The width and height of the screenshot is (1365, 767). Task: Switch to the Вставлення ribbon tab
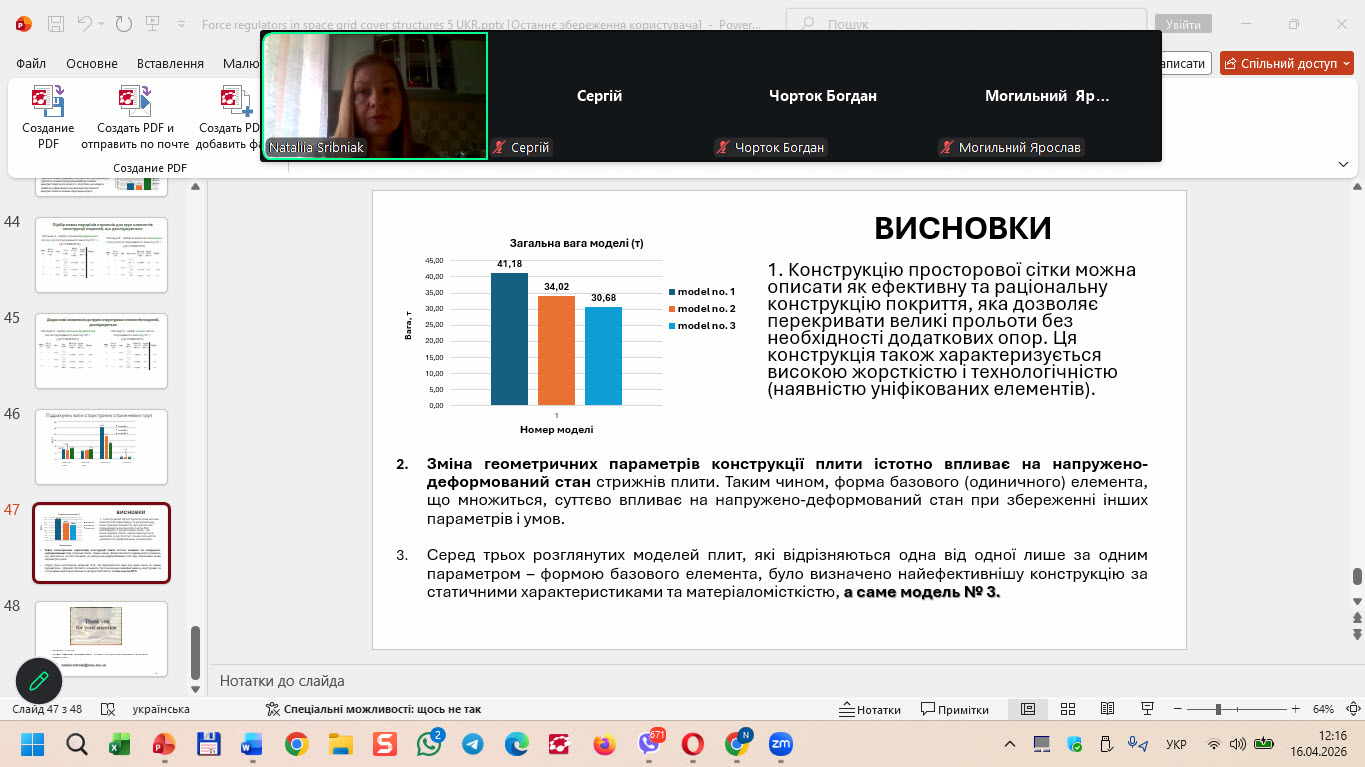click(x=170, y=63)
